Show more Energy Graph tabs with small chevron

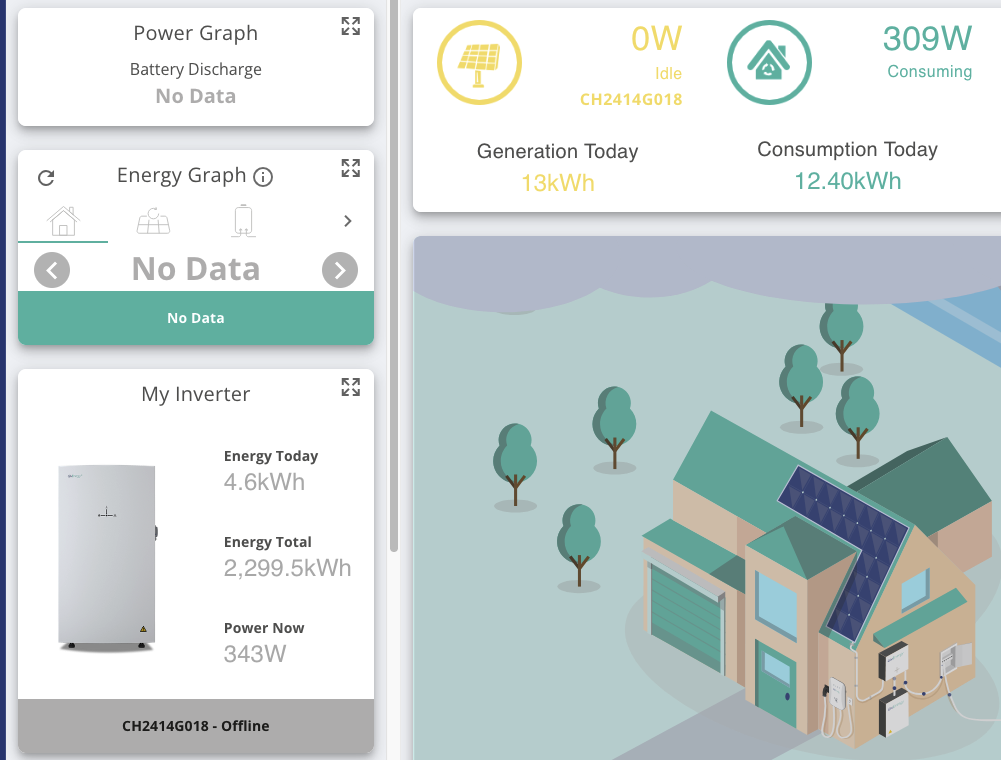click(x=347, y=221)
